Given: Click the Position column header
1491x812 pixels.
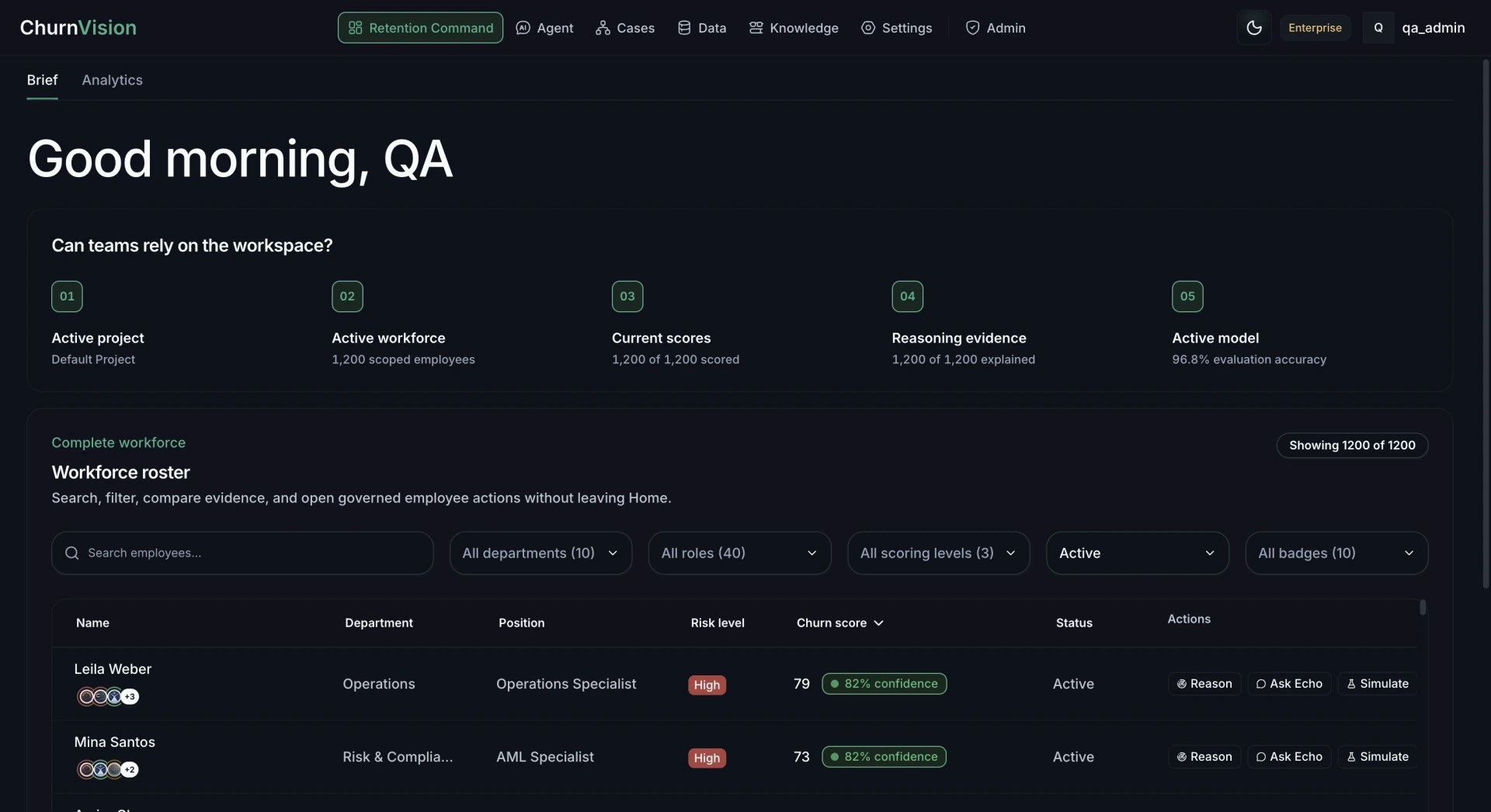Looking at the screenshot, I should [521, 623].
